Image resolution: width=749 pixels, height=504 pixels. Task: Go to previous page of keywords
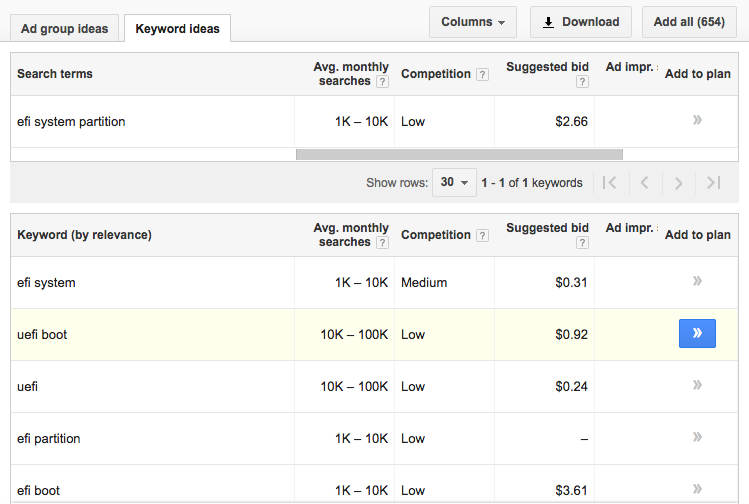click(644, 183)
